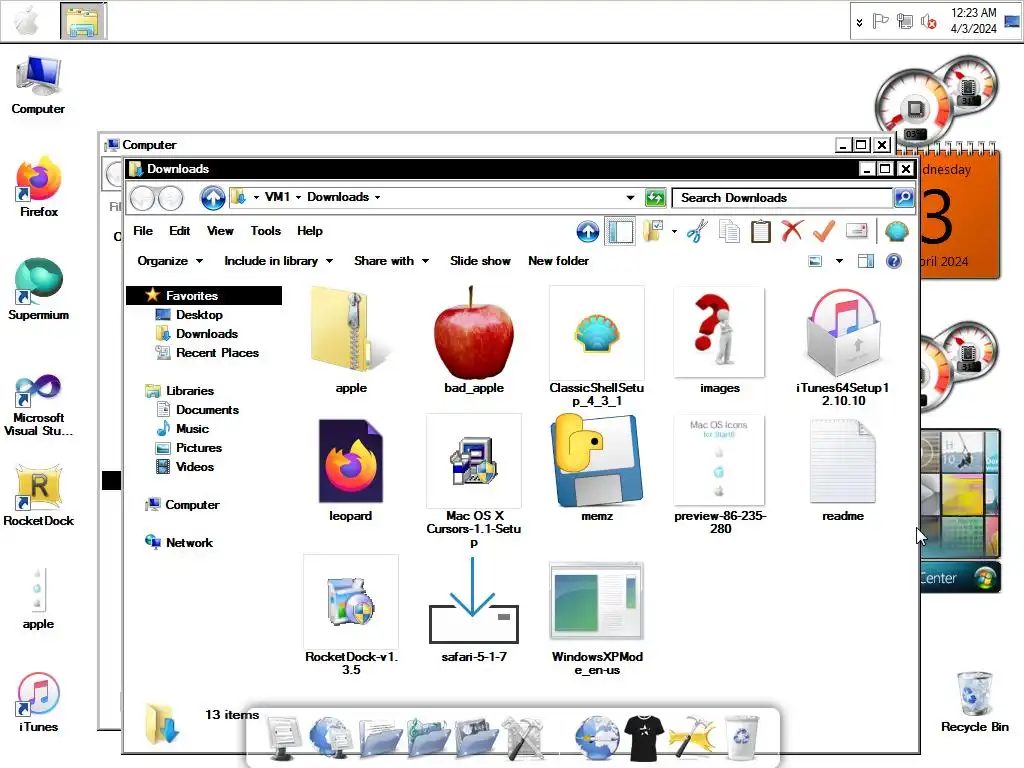This screenshot has width=1024, height=768.
Task: Click the red Delete X icon
Action: (792, 231)
